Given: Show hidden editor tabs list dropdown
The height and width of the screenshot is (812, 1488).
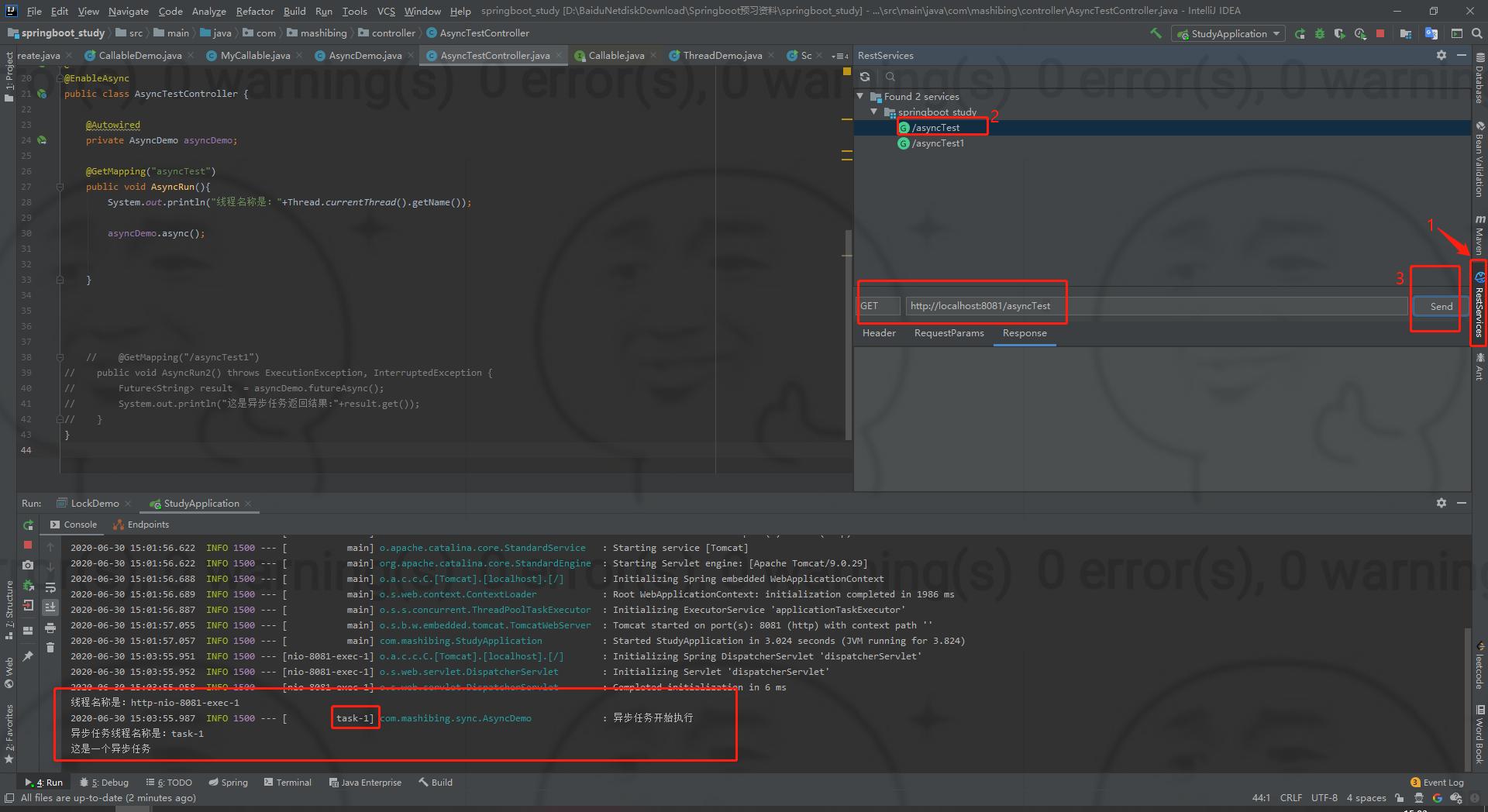Looking at the screenshot, I should coord(839,56).
